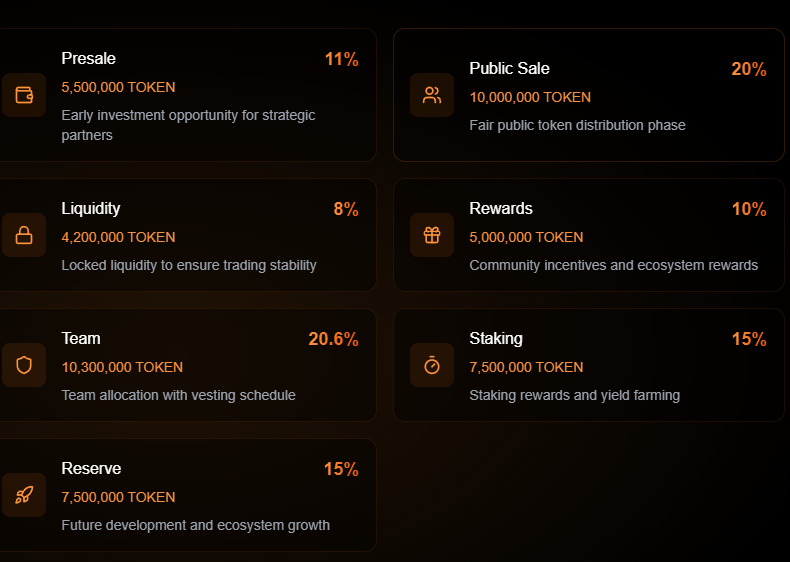Click the wallet icon beside Presale

(x=24, y=95)
